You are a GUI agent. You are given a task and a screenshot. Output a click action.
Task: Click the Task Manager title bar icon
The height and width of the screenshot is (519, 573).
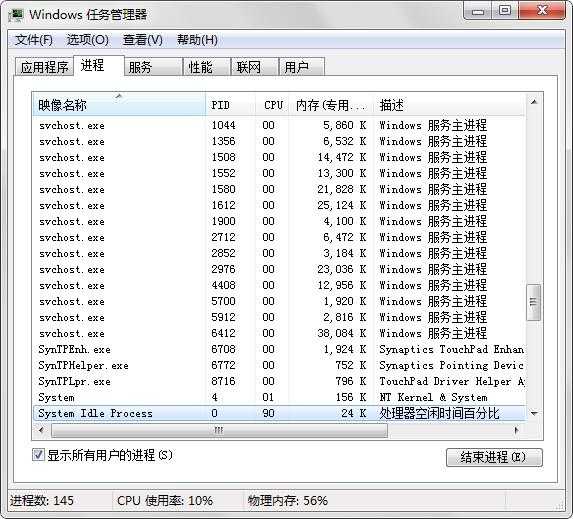[15, 15]
